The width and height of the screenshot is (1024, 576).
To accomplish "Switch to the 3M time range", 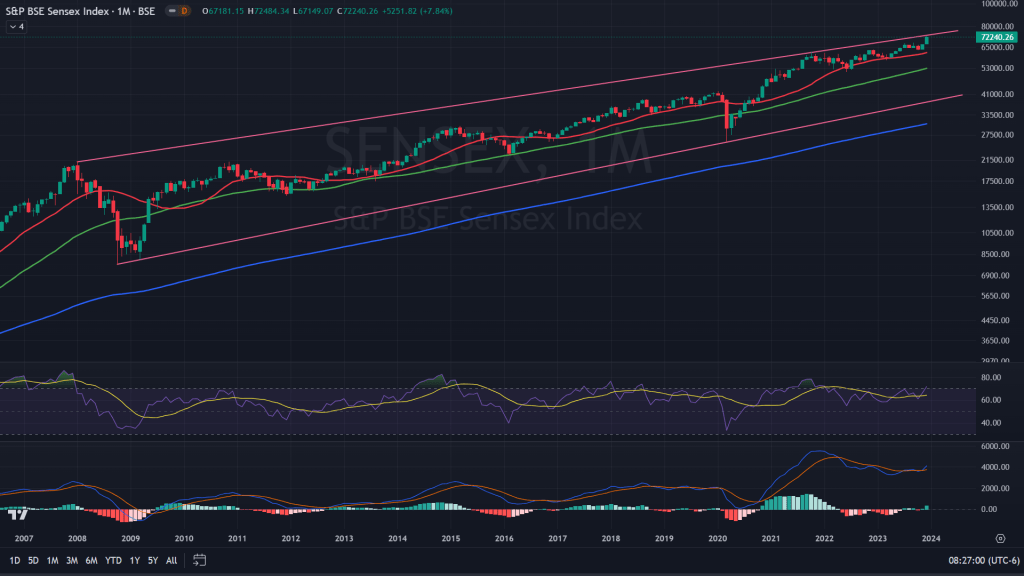I will [72, 560].
